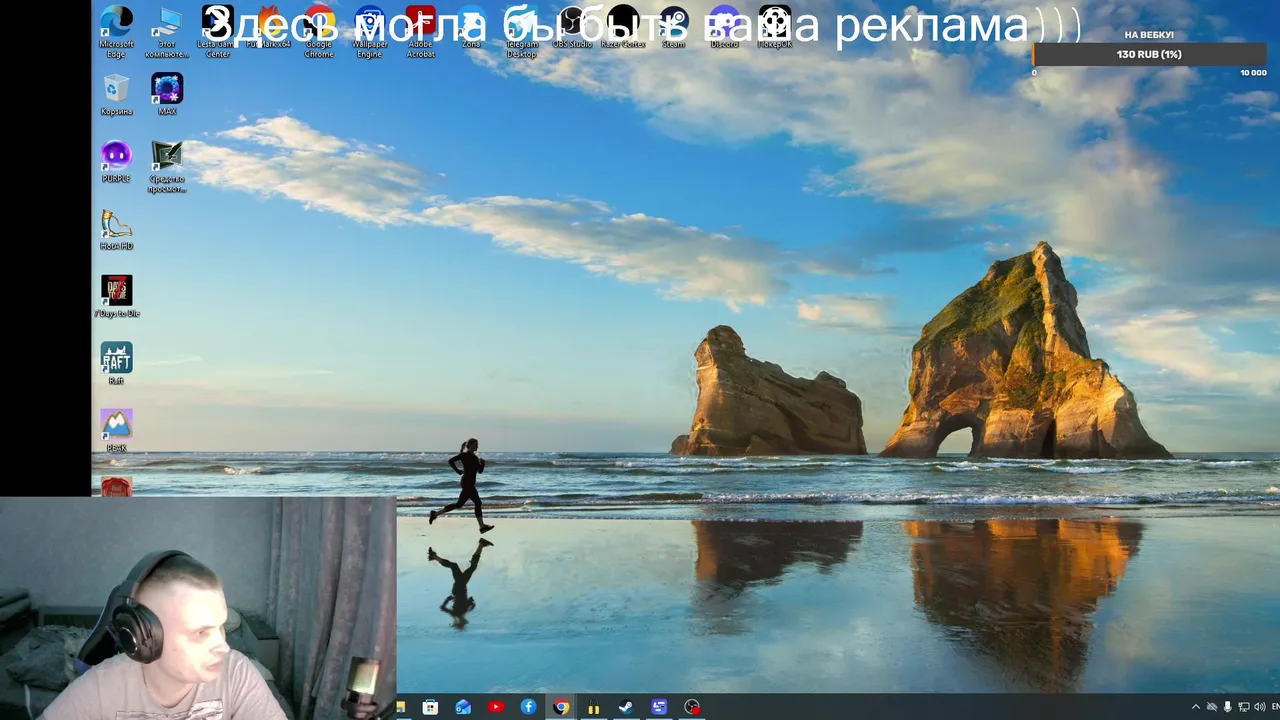Open the Корзина recycle bin
Screen dimensions: 1280x720
tap(116, 95)
